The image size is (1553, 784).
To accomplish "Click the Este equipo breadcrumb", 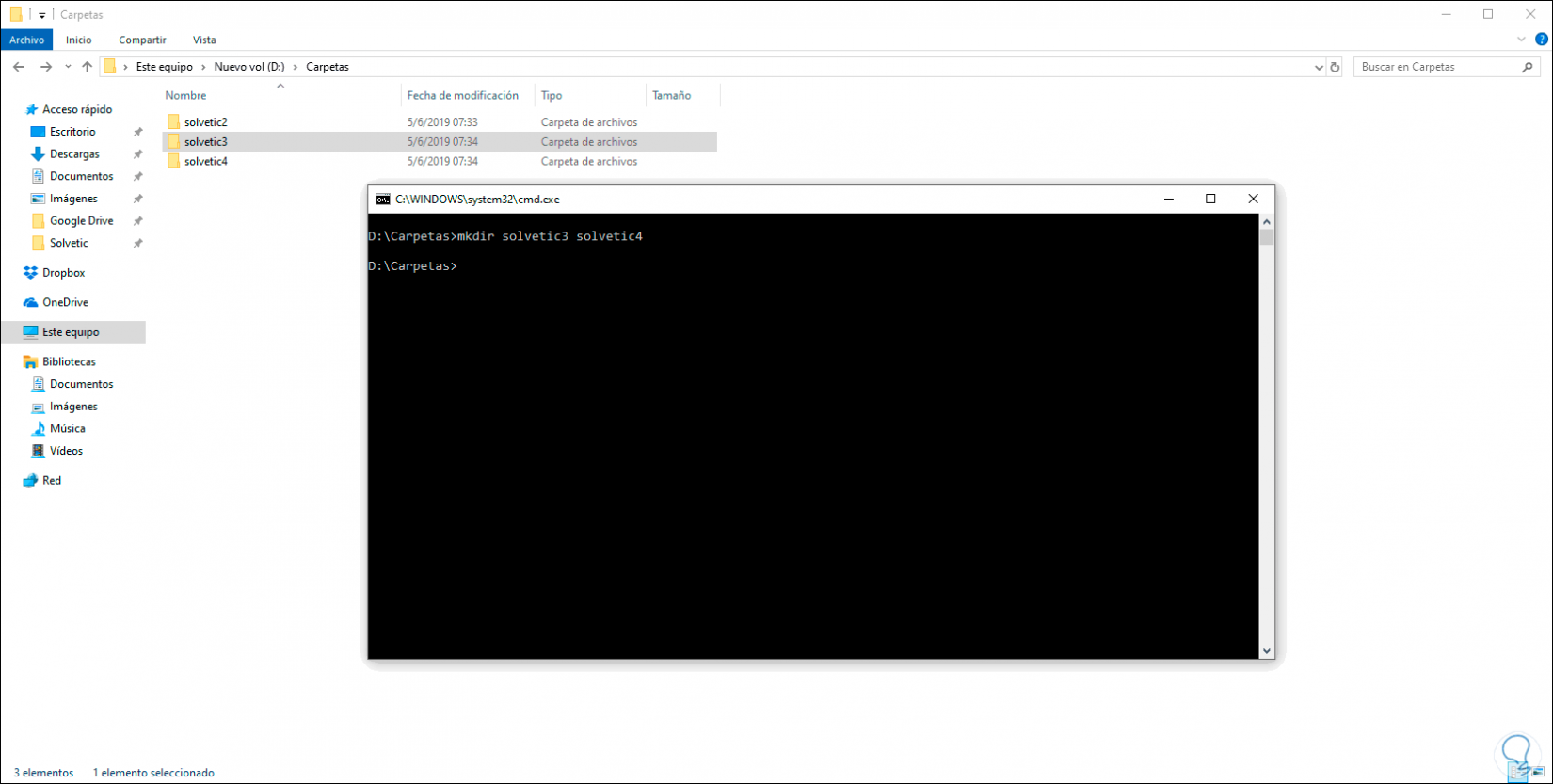I will coord(165,67).
